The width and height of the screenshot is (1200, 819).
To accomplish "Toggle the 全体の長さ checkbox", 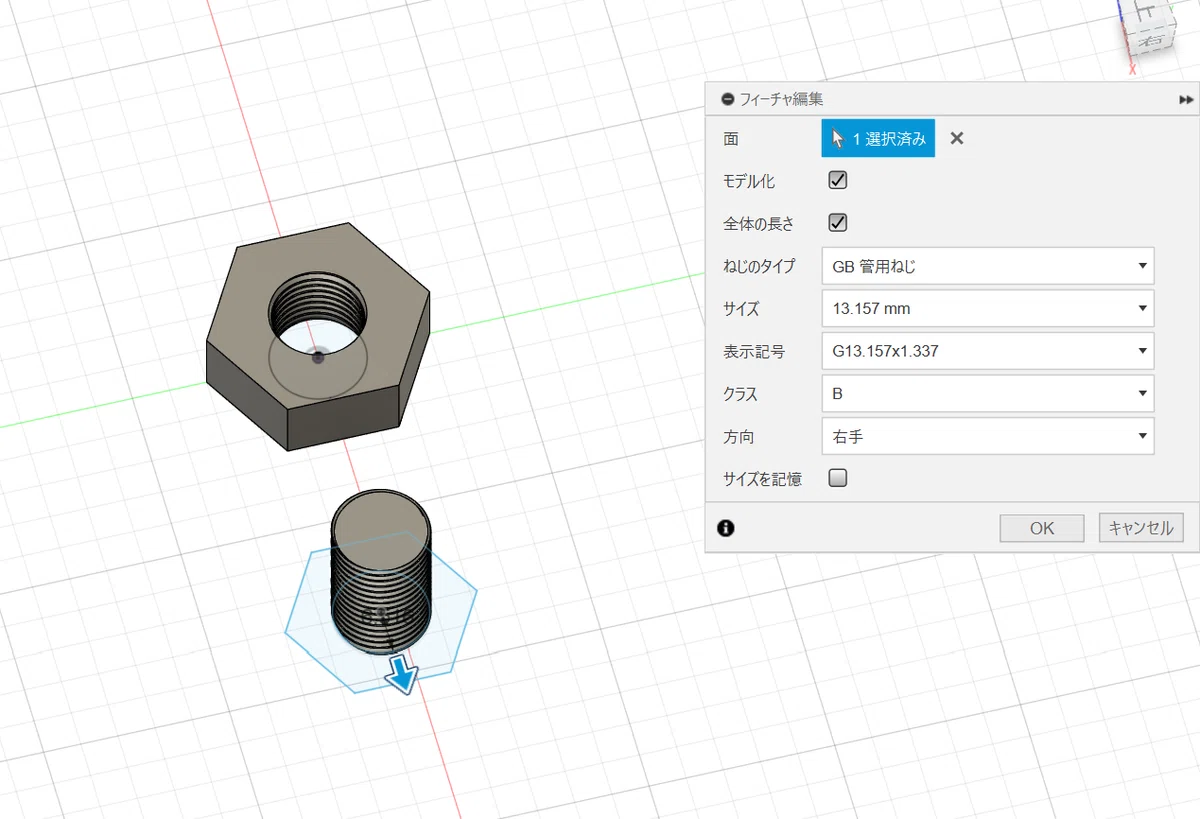I will click(x=838, y=223).
